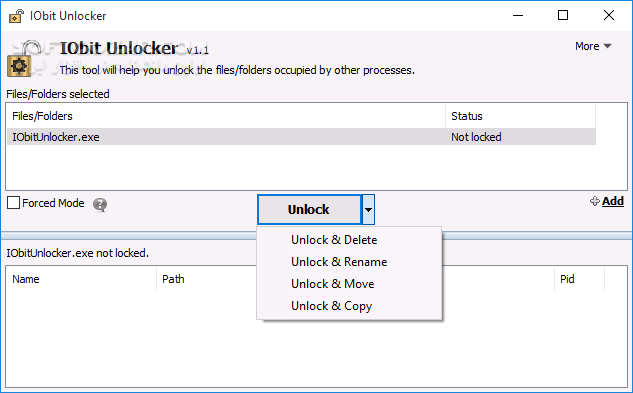Open the More dropdown menu
This screenshot has width=633, height=393.
(593, 46)
